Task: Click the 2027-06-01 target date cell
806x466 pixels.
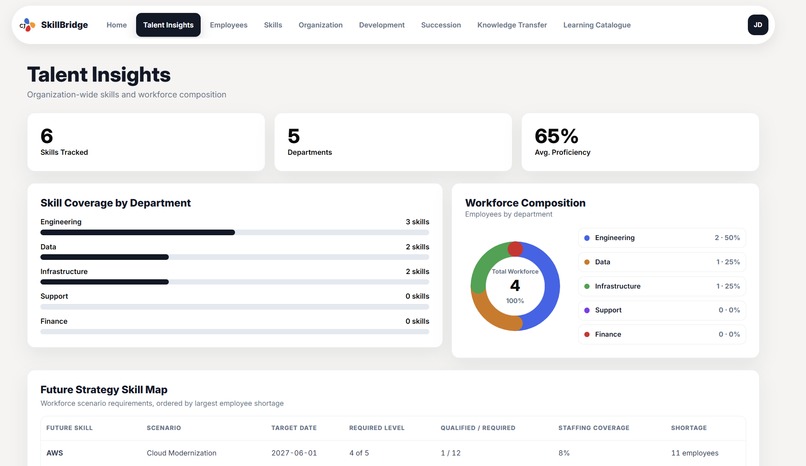Action: point(294,453)
